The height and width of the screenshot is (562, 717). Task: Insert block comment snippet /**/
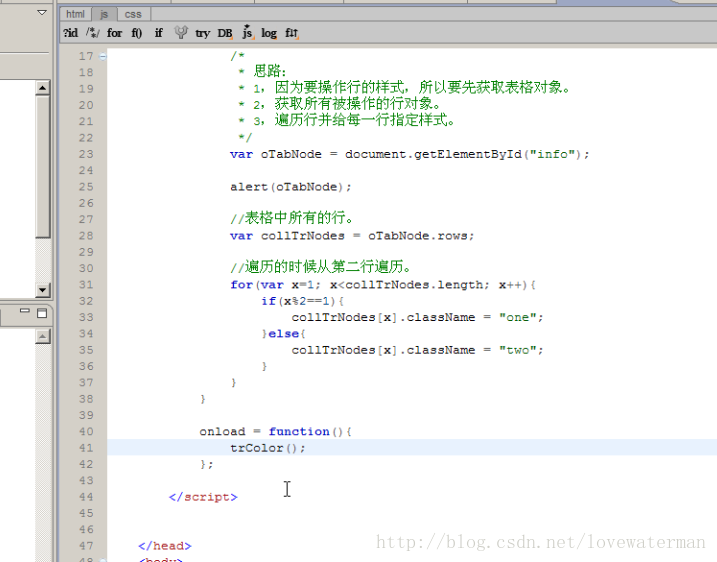coord(93,33)
